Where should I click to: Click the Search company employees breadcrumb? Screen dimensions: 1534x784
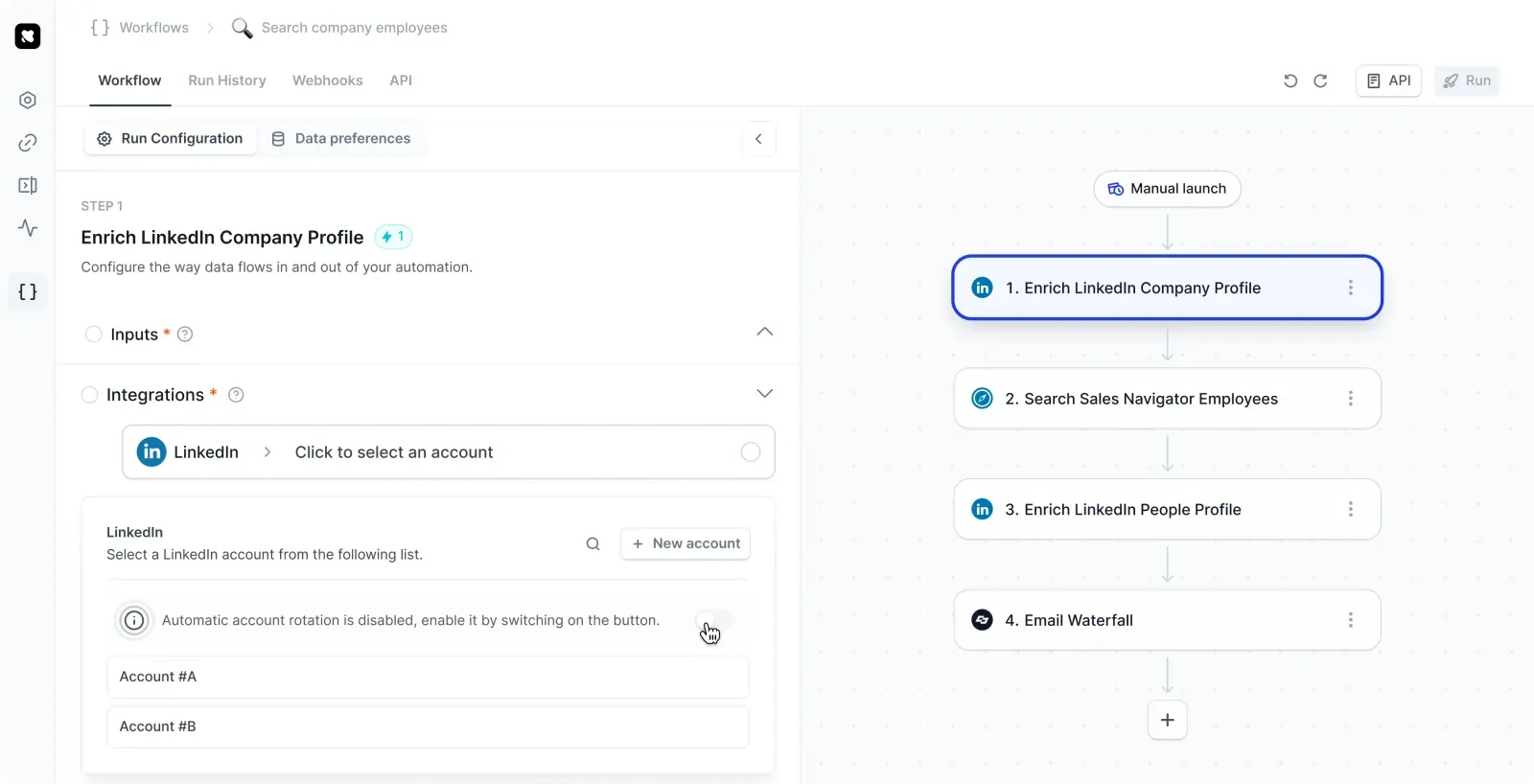[354, 28]
